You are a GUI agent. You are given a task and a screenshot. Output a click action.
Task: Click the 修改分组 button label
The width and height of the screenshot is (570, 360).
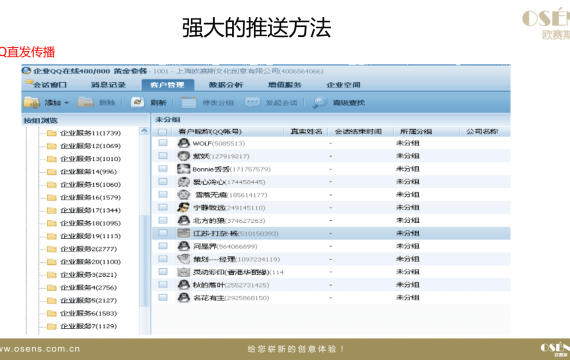tap(218, 103)
